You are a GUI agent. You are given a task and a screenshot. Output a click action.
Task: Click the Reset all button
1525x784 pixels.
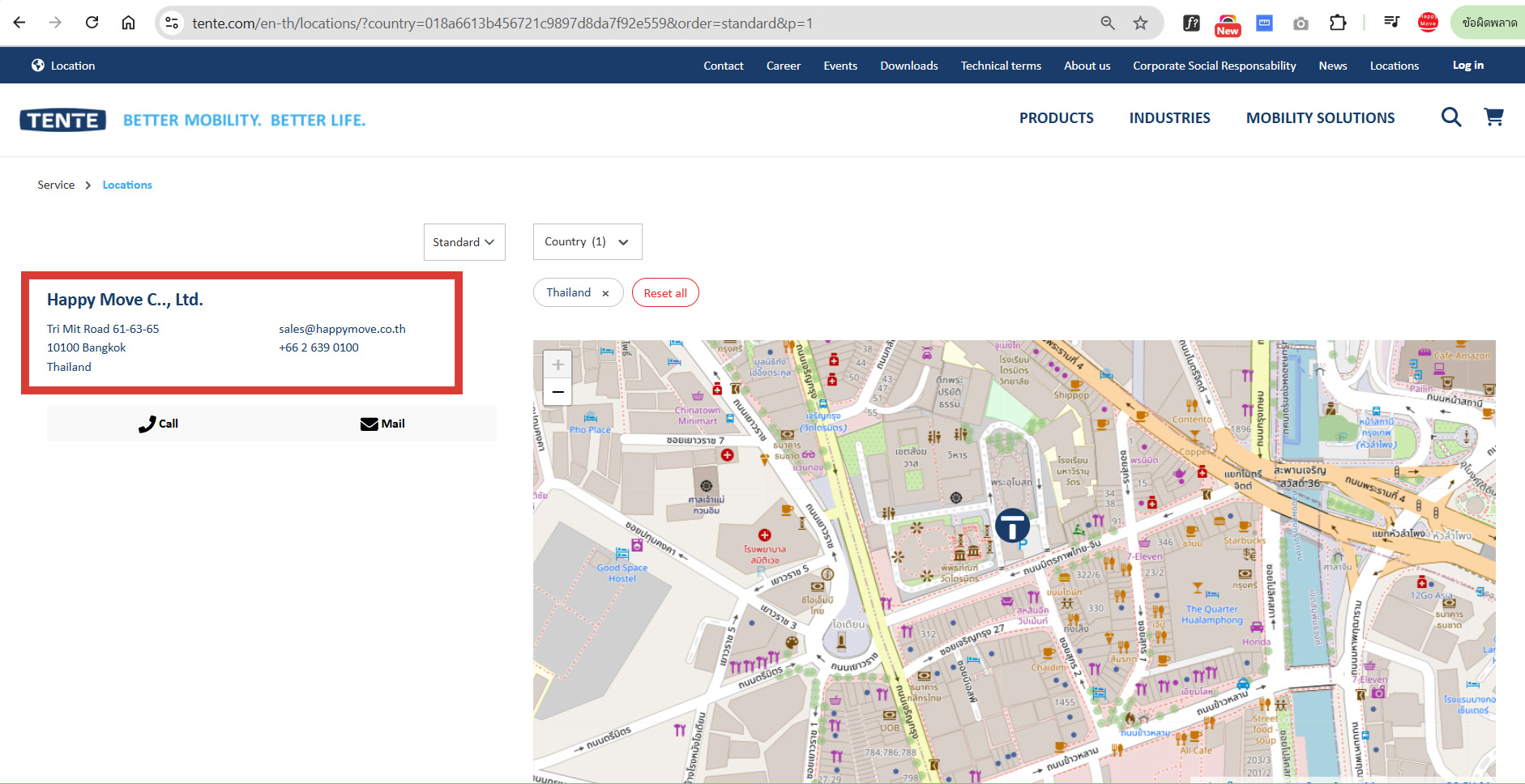click(x=665, y=293)
